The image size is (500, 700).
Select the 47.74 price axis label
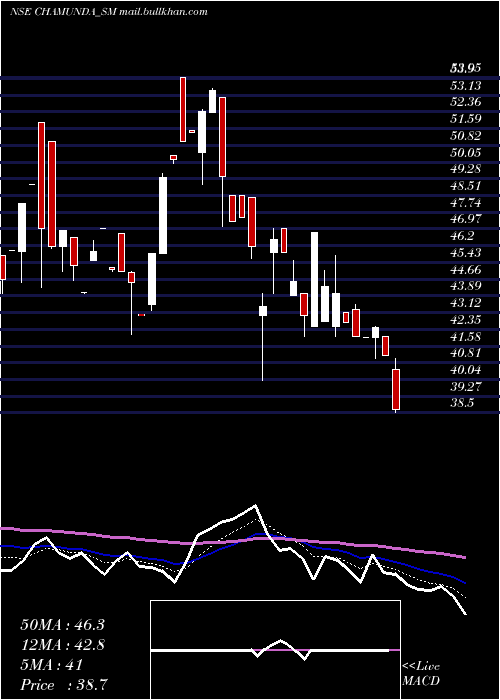[466, 202]
